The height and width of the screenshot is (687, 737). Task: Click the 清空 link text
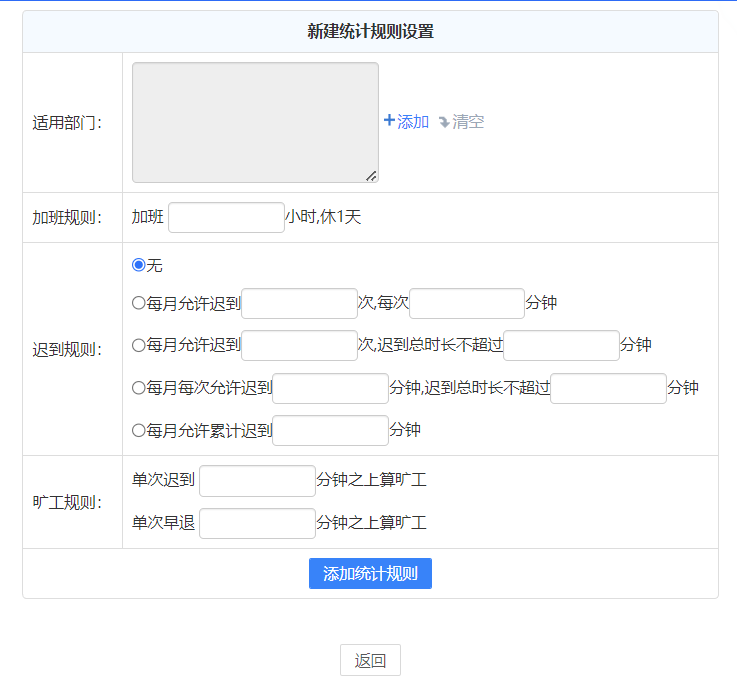tap(468, 122)
